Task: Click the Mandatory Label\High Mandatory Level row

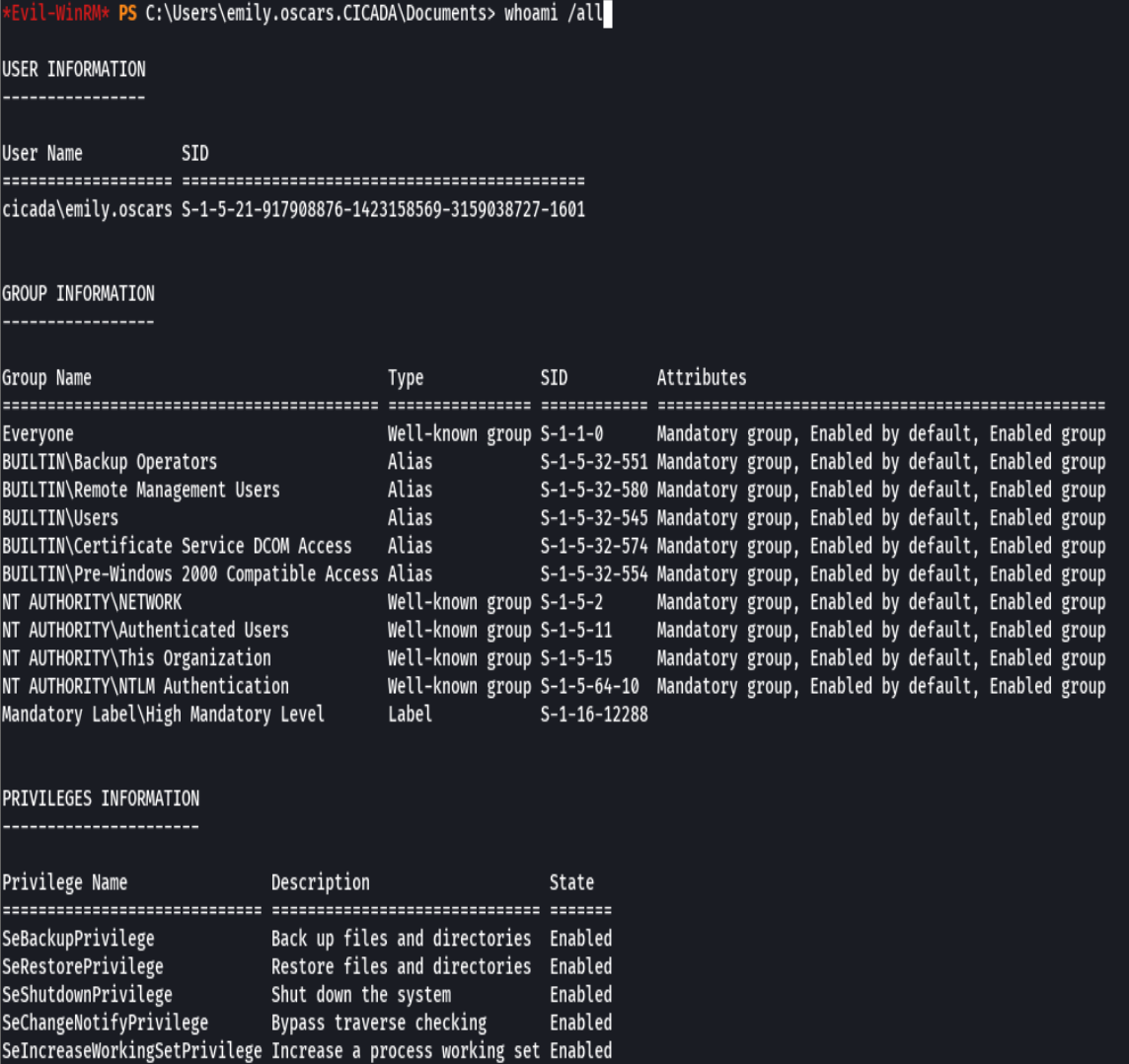Action: [163, 714]
